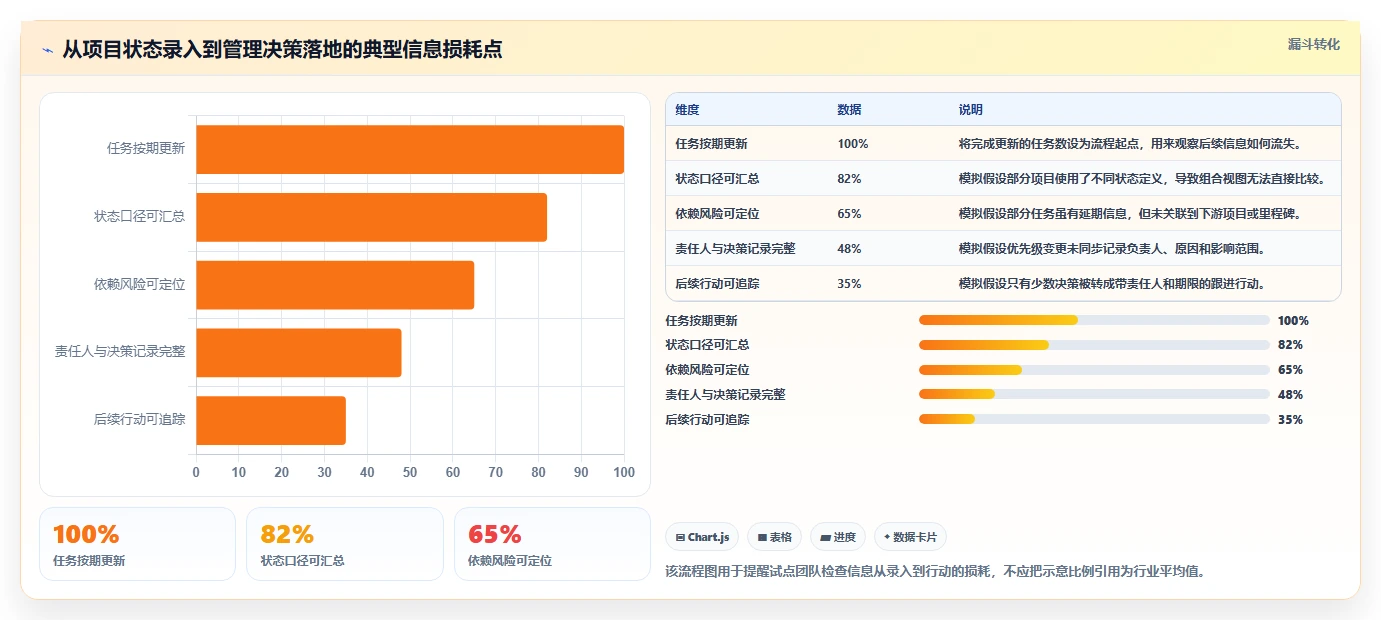Click the 漏斗转化 tag in the header
This screenshot has height=620, width=1381.
[x=1314, y=44]
